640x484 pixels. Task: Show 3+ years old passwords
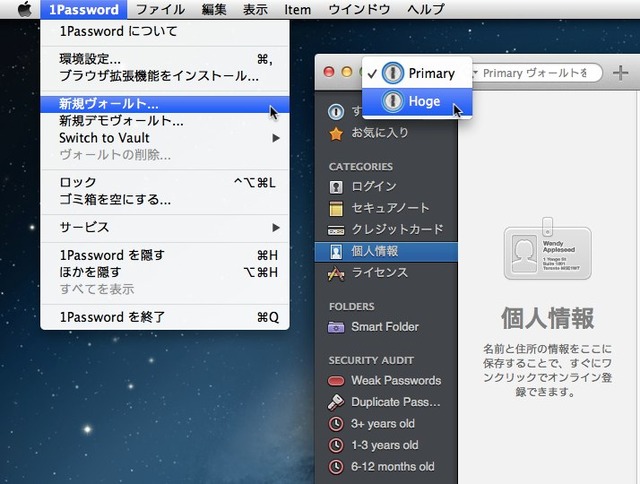[x=386, y=424]
